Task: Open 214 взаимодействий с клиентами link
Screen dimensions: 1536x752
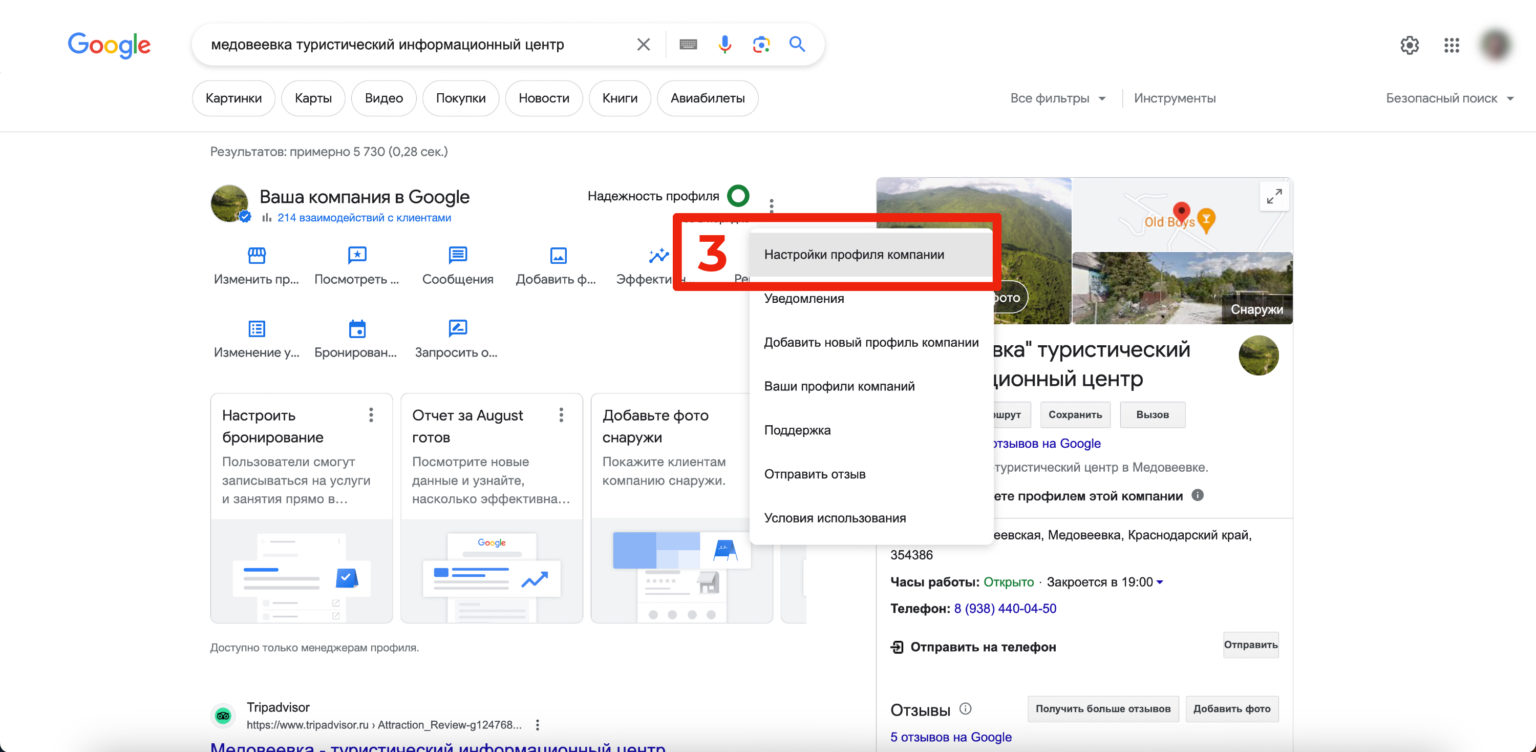Action: tap(364, 218)
